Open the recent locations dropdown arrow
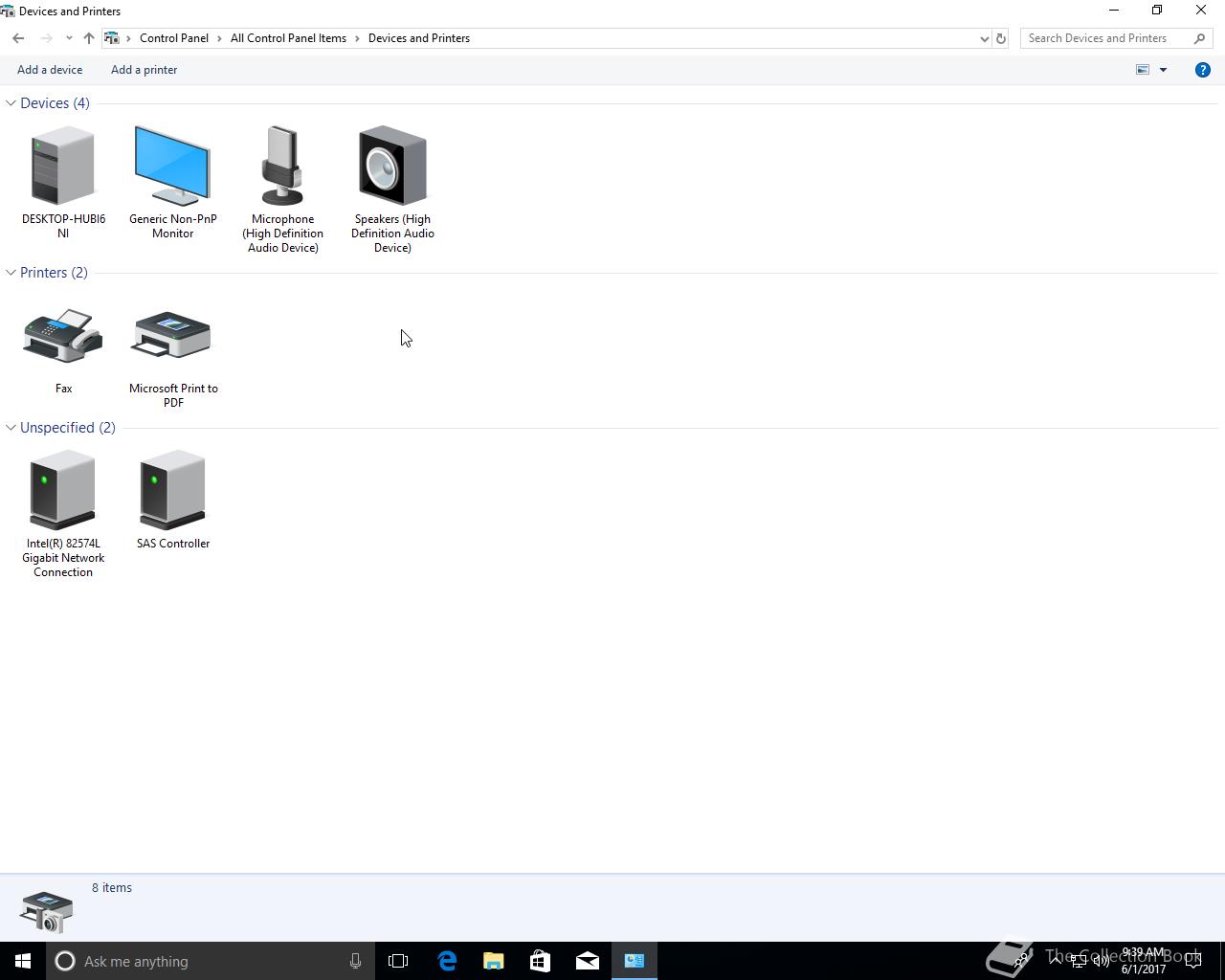Image resolution: width=1225 pixels, height=980 pixels. pos(69,38)
